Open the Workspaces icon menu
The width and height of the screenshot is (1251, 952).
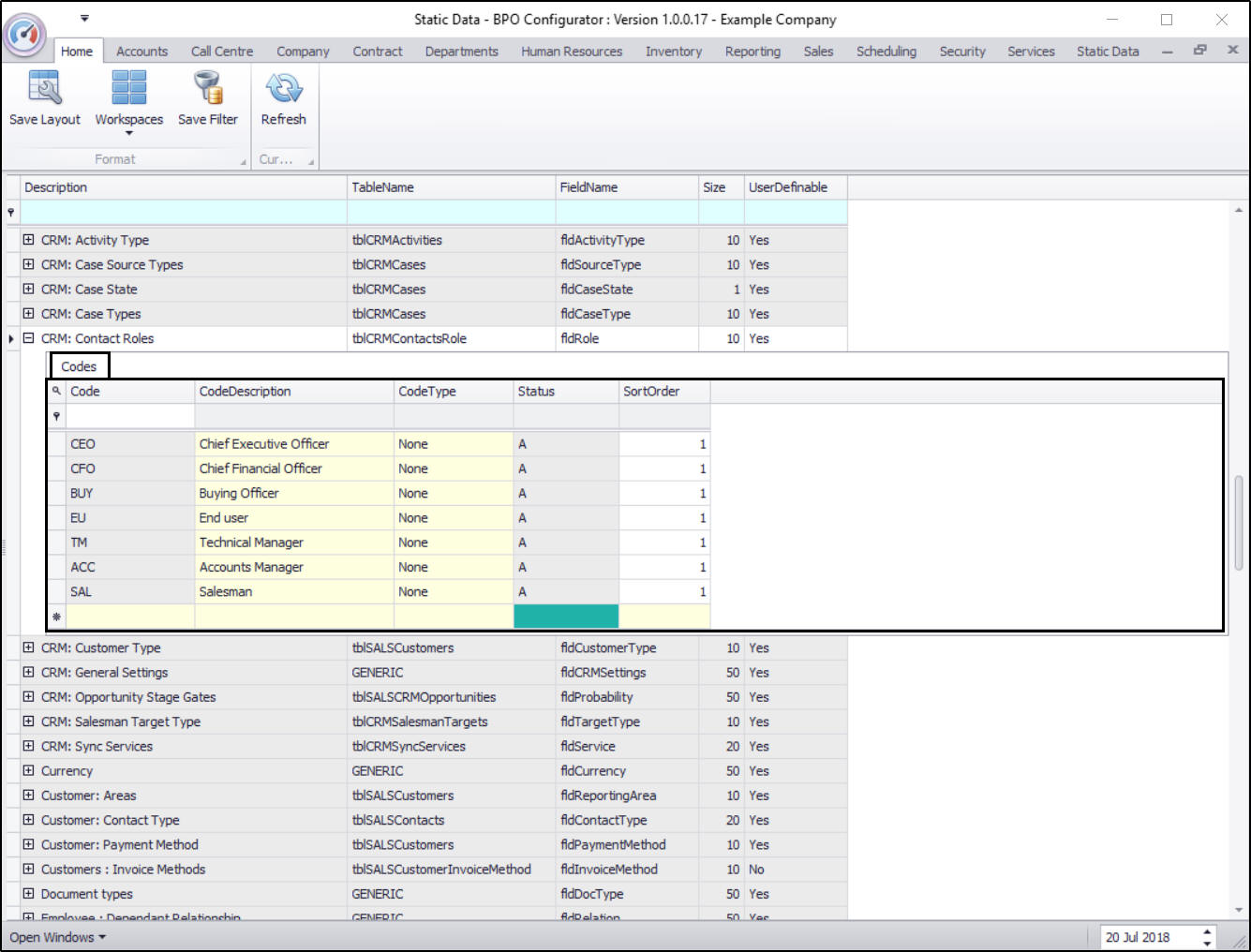tap(128, 89)
